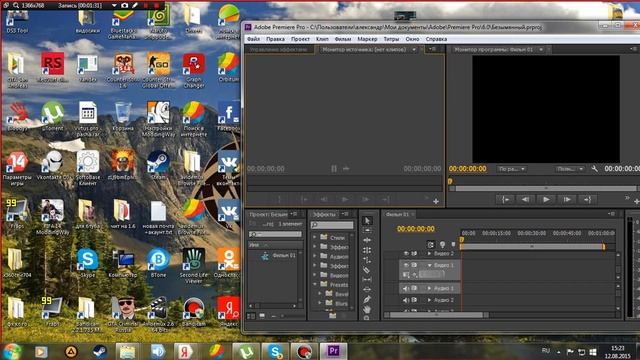The height and width of the screenshot is (360, 640).
Task: Open the Маркер menu
Action: (x=367, y=39)
